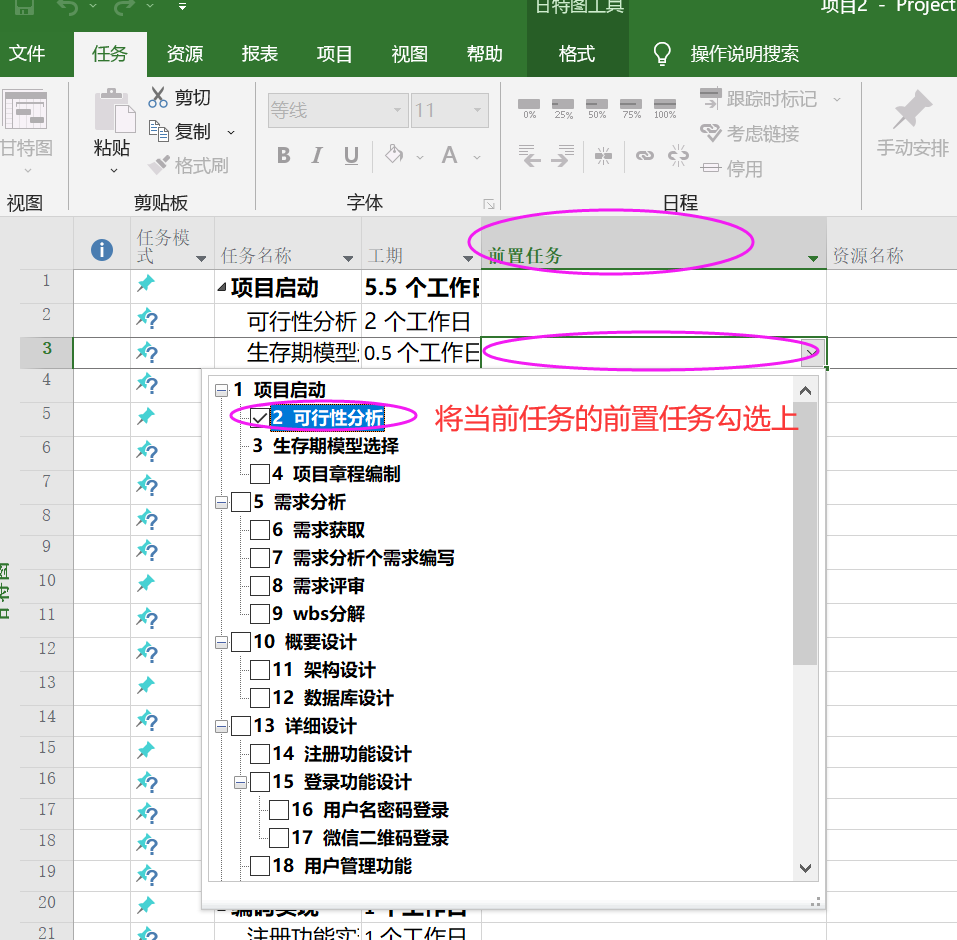
Task: Click the Link tasks chain icon
Action: pyautogui.click(x=645, y=156)
